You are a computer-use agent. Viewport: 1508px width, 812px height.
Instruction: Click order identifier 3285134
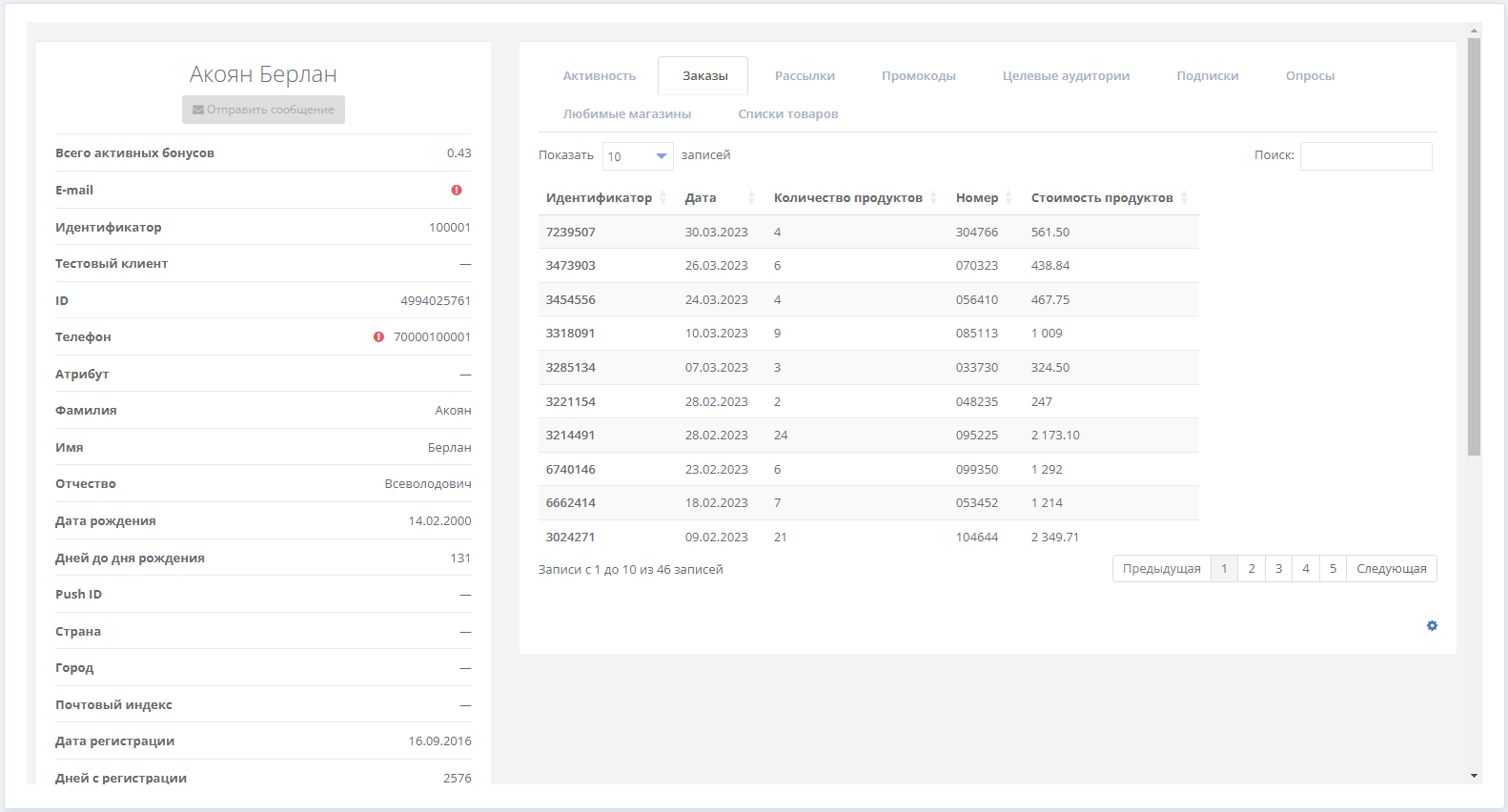570,368
